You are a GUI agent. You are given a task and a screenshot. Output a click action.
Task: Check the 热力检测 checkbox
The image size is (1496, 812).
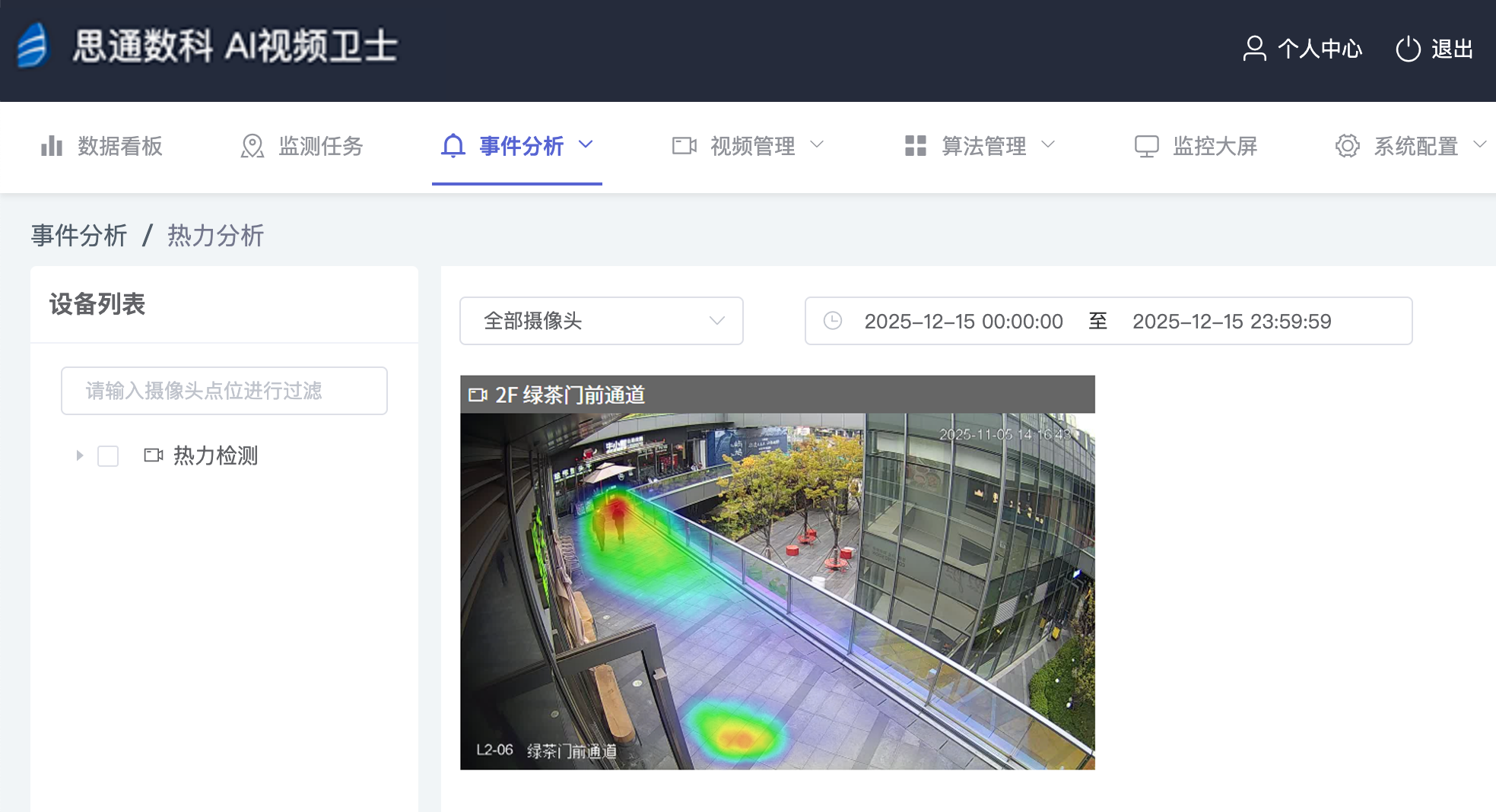(x=108, y=456)
